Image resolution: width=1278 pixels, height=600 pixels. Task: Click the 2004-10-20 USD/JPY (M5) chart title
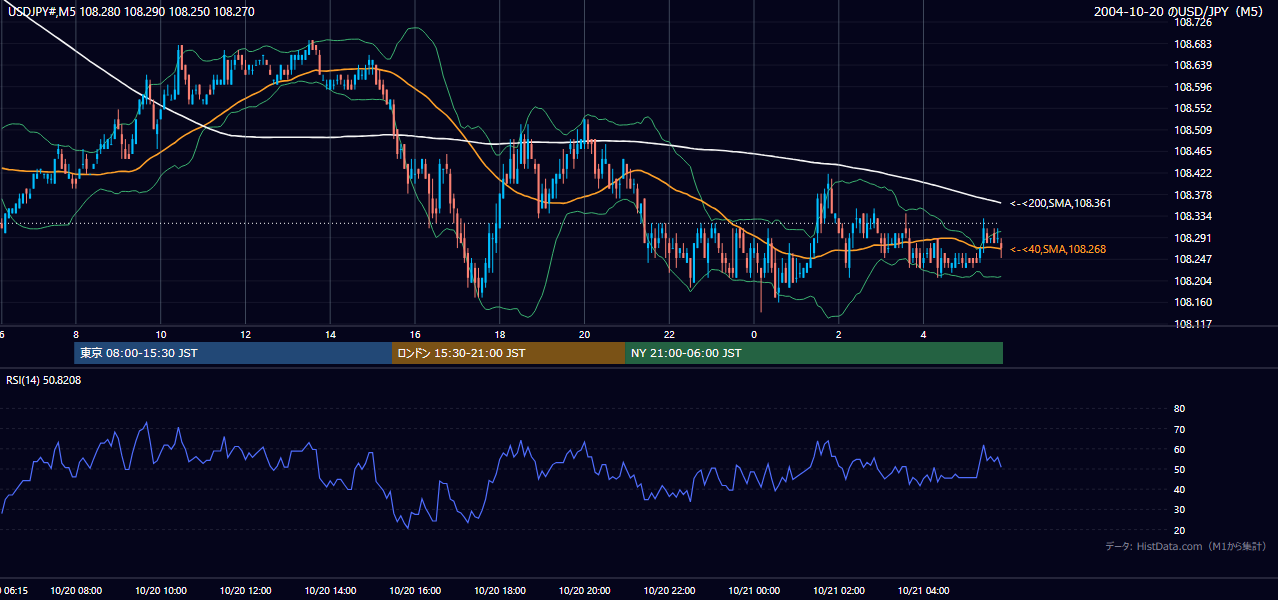(1180, 12)
